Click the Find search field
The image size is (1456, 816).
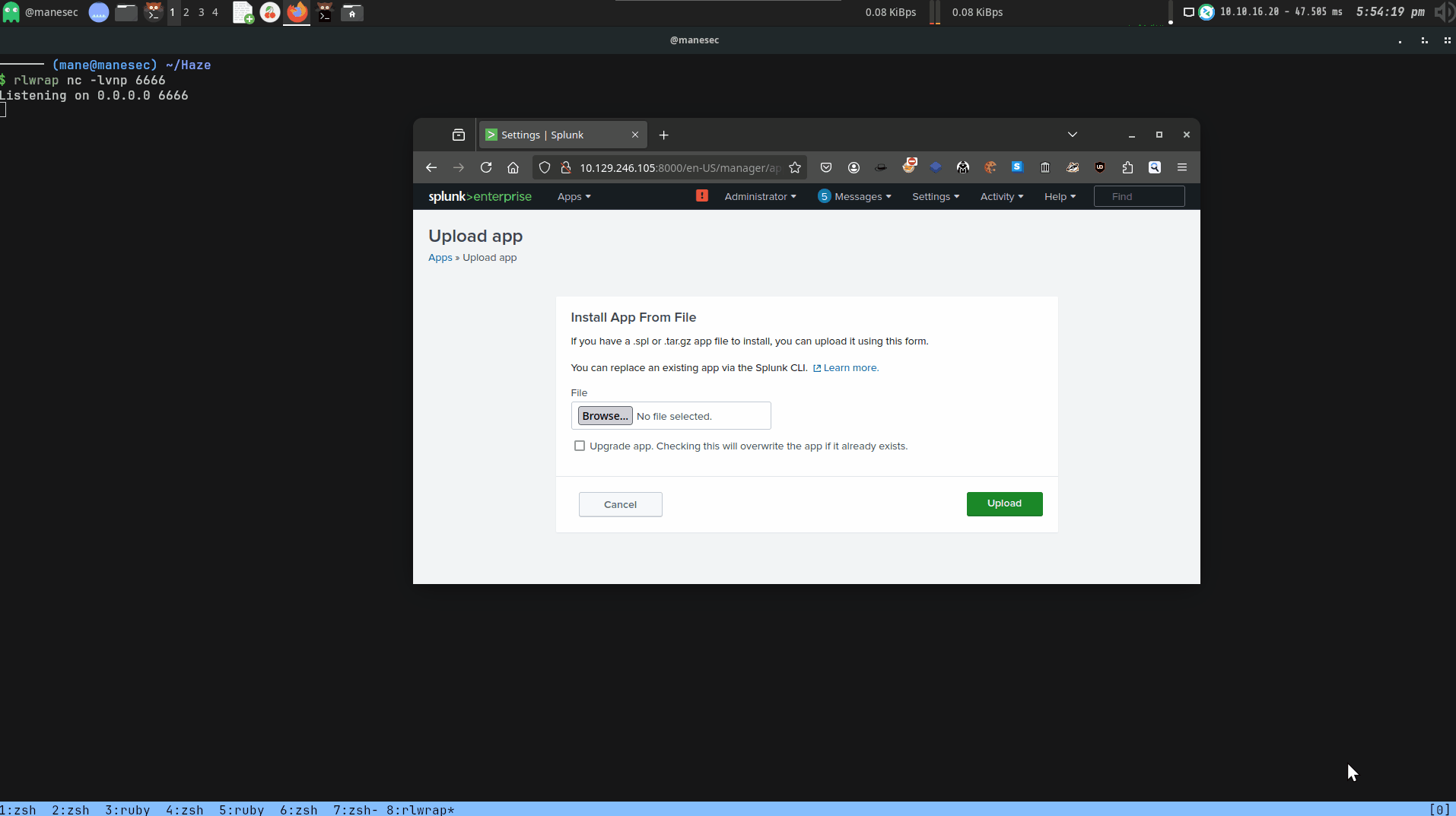(1139, 196)
